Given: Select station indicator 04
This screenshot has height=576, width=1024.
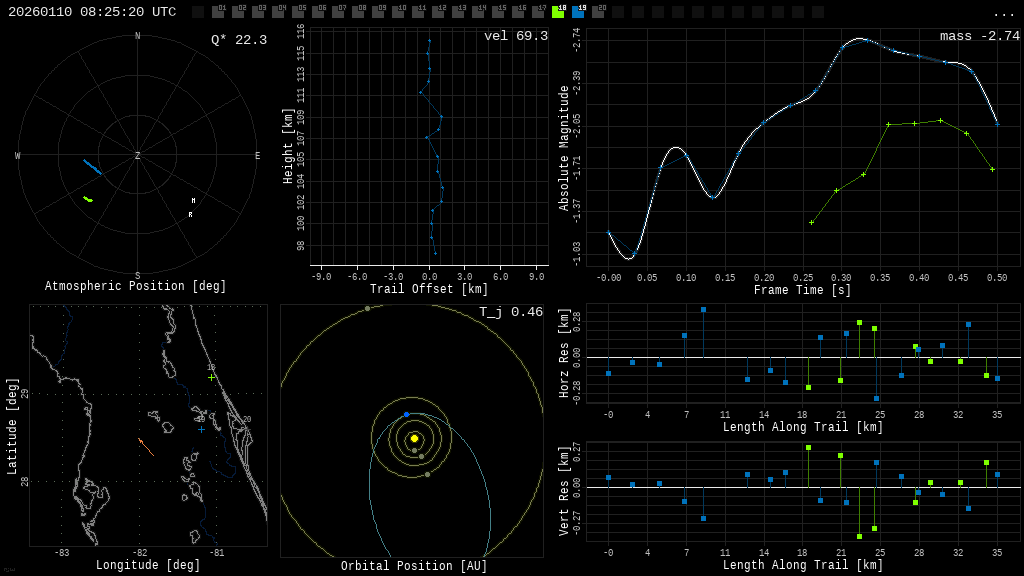Looking at the screenshot, I should [278, 12].
